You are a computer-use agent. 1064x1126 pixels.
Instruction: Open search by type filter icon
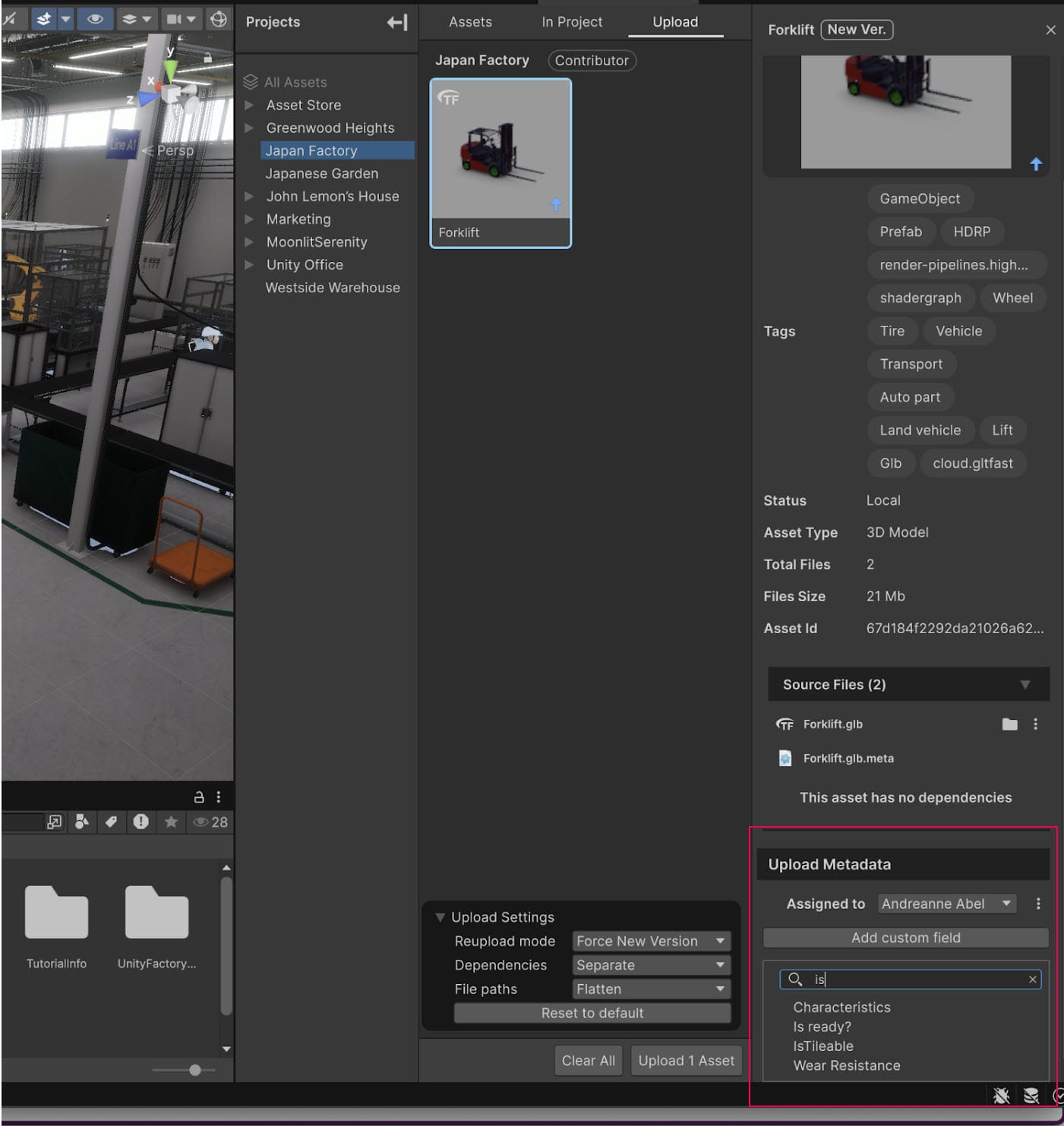pos(81,822)
